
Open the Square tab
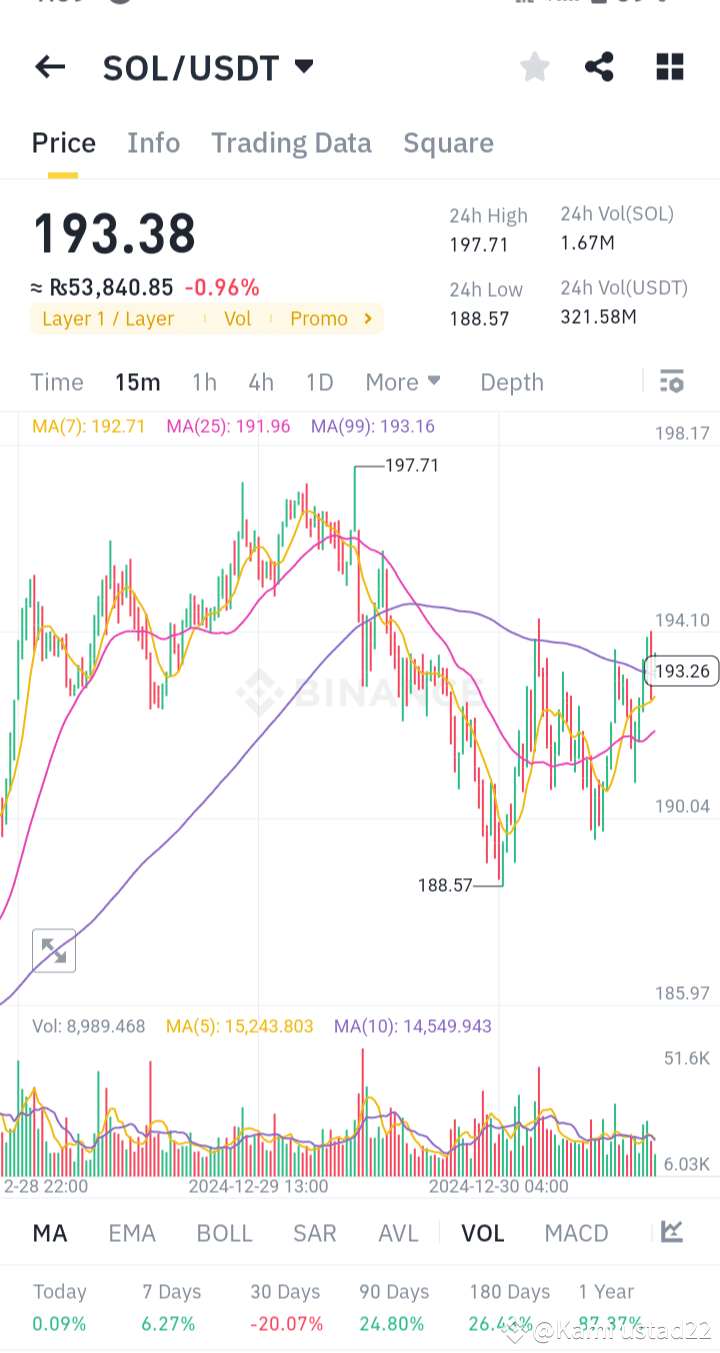coord(448,142)
